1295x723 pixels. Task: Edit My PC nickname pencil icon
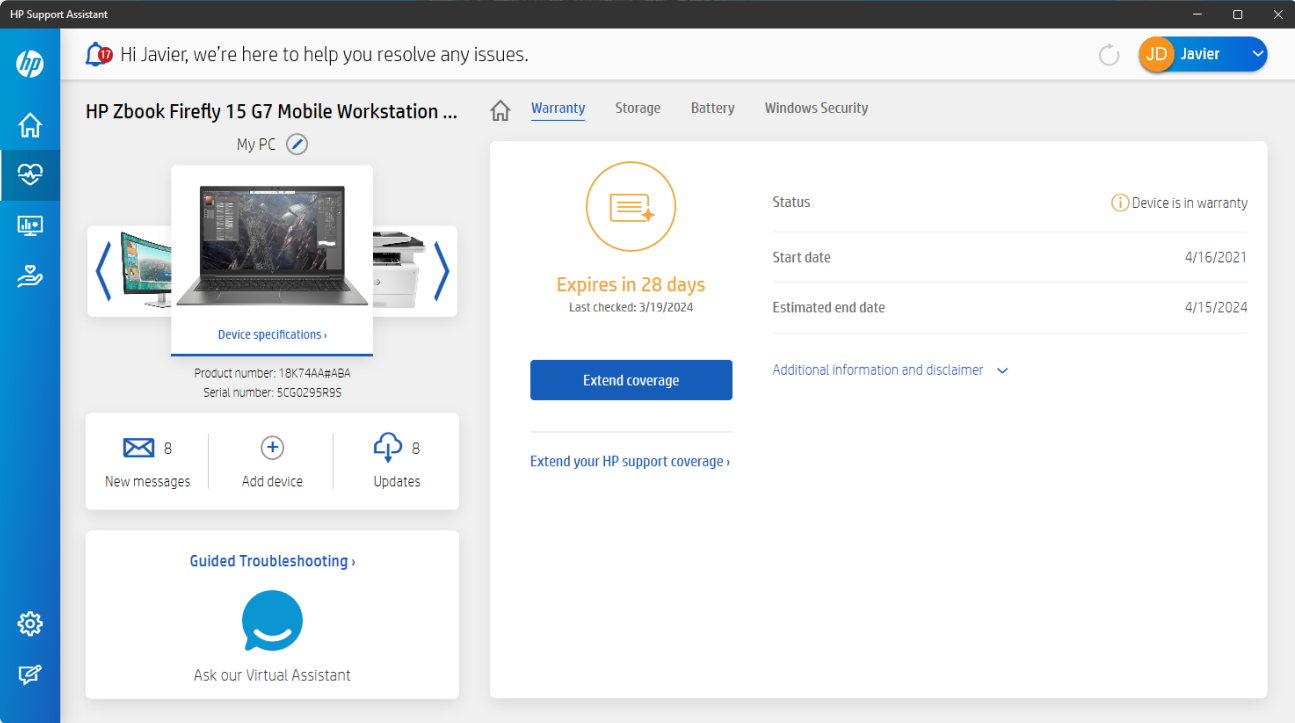coord(297,144)
